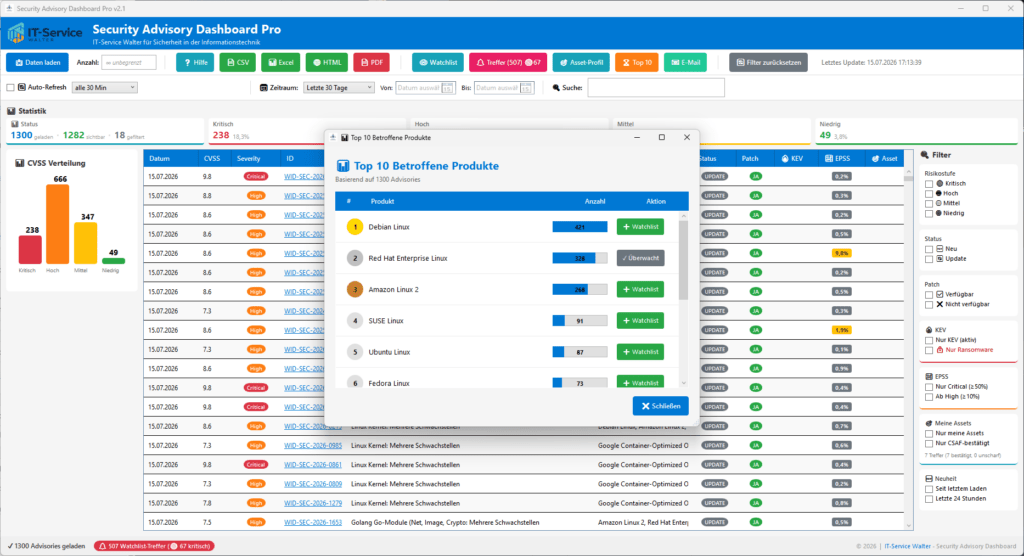Click the Treffer (507) alert button
Screen dimensions: 1024x556
coord(508,63)
